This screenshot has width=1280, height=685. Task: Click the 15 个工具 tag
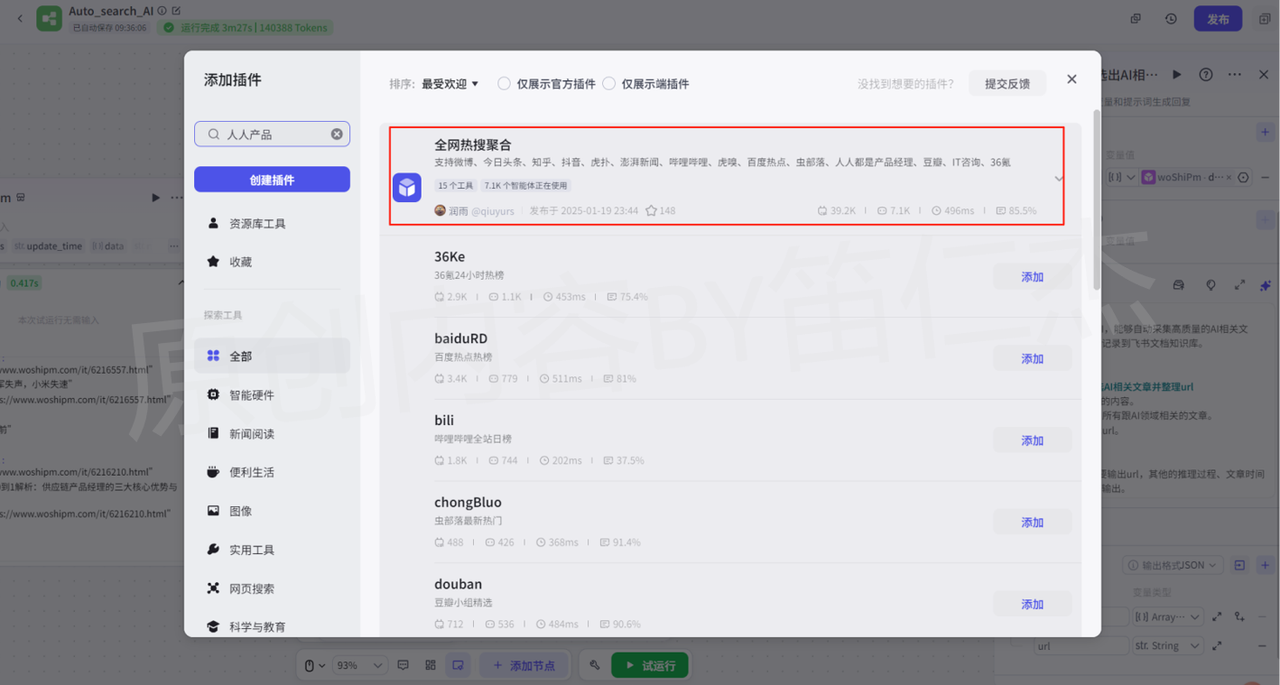pos(455,186)
